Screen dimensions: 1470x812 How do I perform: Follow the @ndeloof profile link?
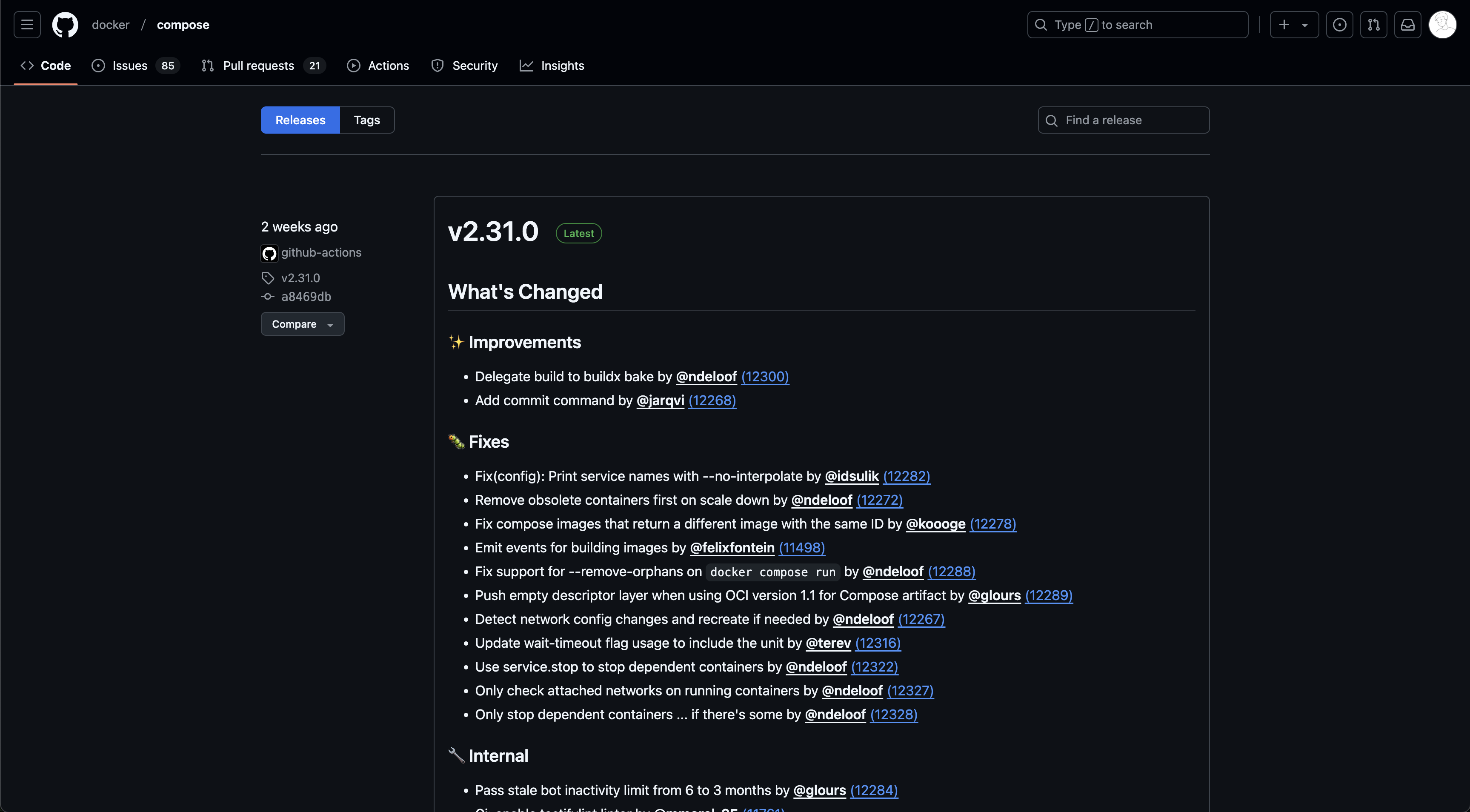[x=706, y=377]
